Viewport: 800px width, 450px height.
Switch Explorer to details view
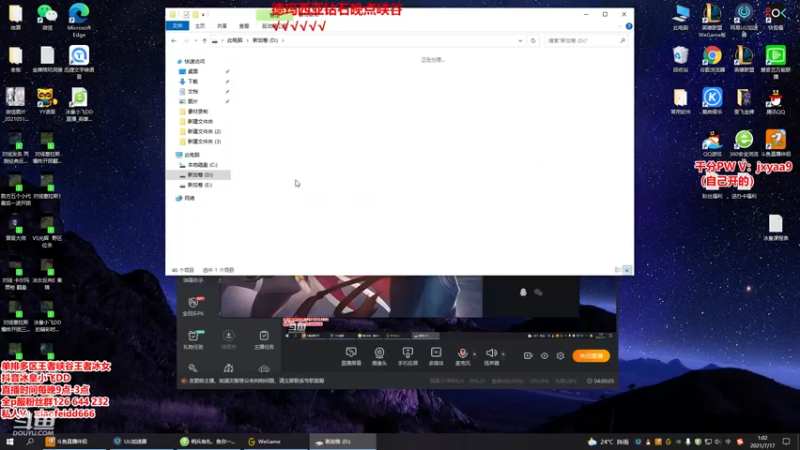point(618,269)
